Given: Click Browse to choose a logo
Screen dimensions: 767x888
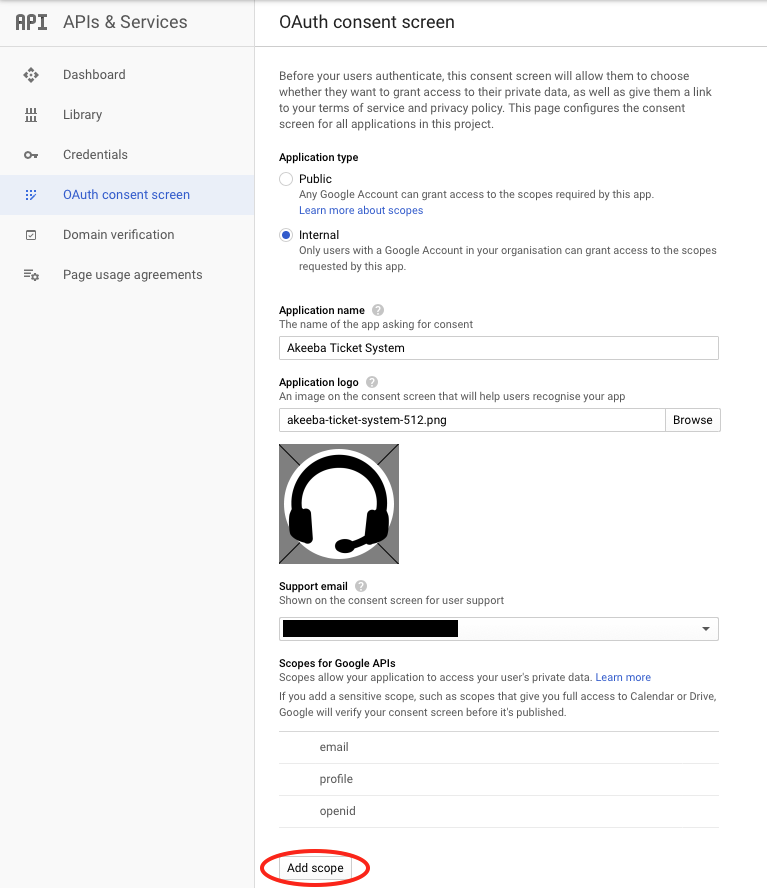Looking at the screenshot, I should (692, 420).
